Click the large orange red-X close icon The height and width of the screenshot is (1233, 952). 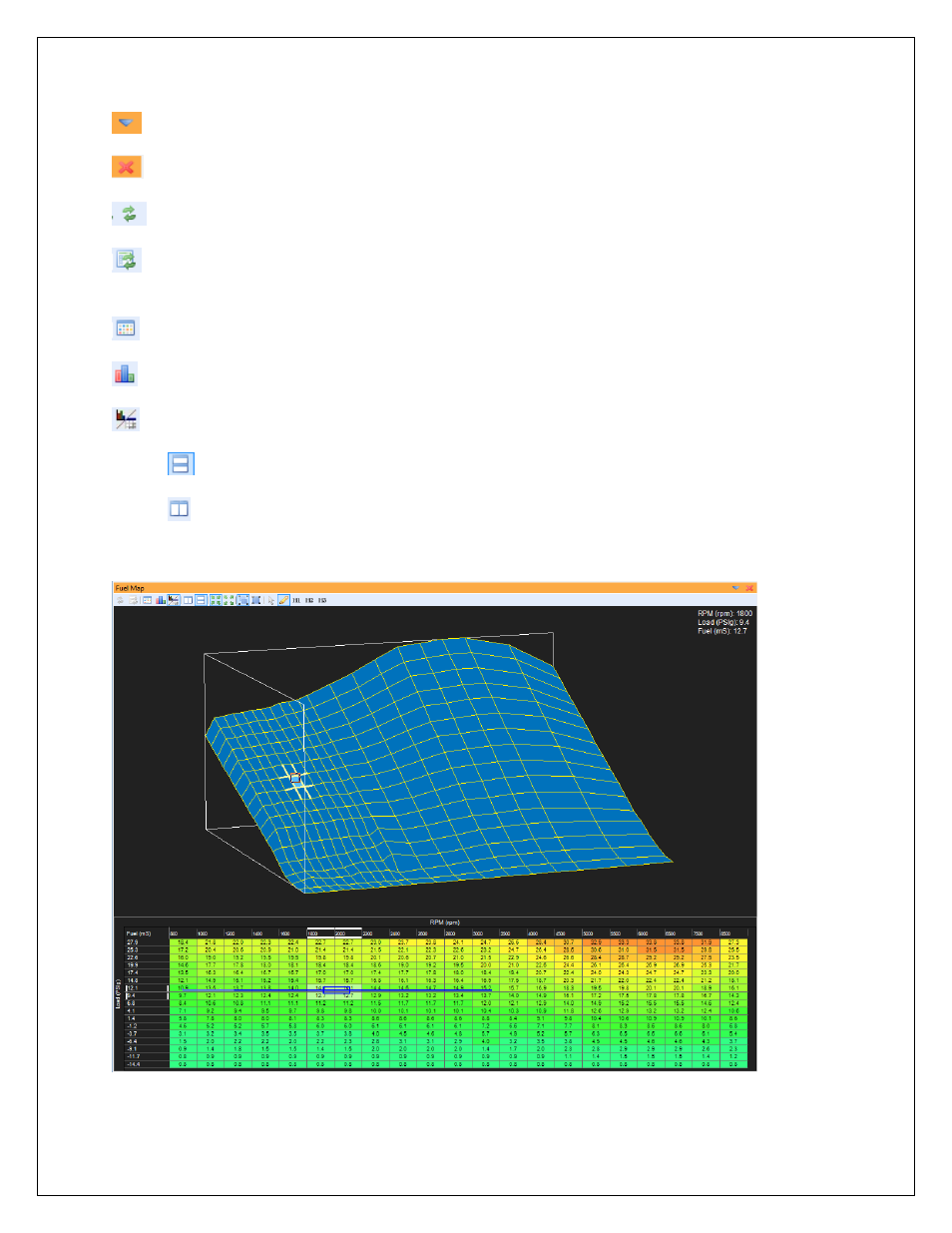(x=127, y=167)
